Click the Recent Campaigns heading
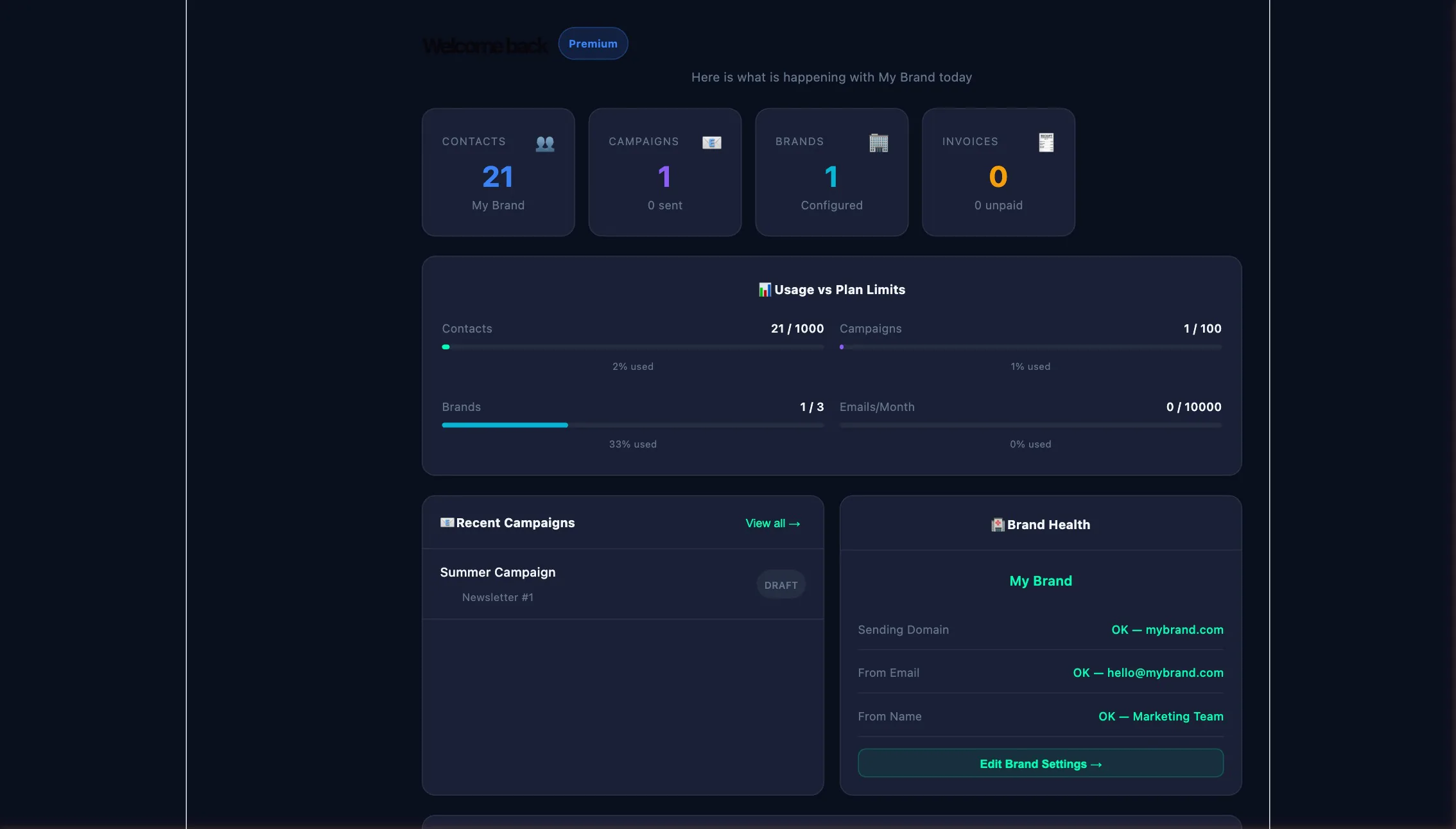1456x829 pixels. [x=516, y=523]
